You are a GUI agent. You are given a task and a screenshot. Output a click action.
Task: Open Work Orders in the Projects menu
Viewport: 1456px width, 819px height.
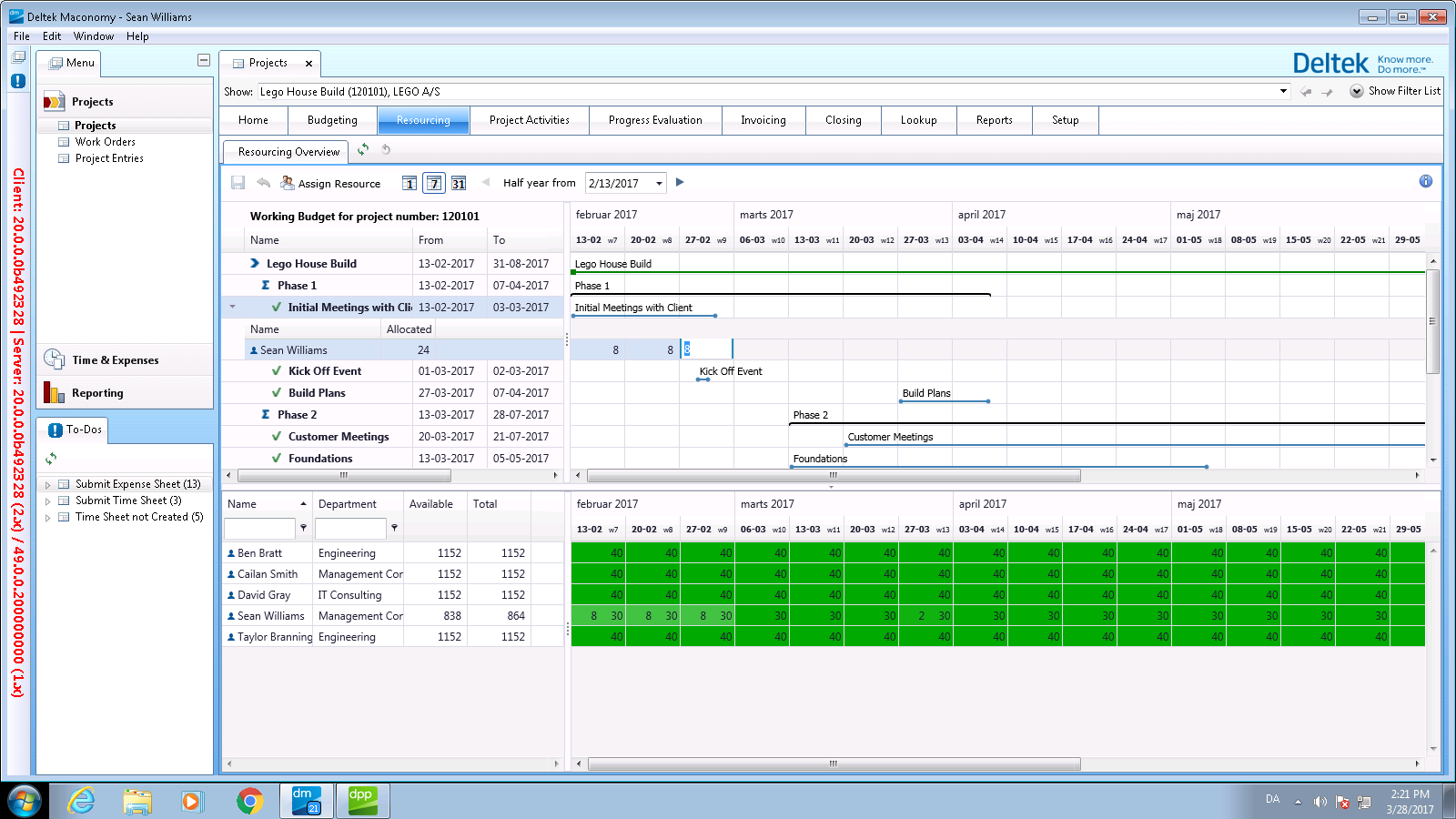tap(105, 142)
